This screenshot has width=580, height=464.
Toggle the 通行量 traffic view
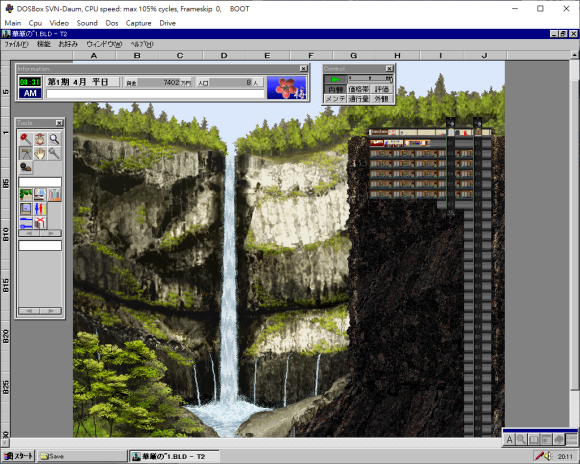358,99
